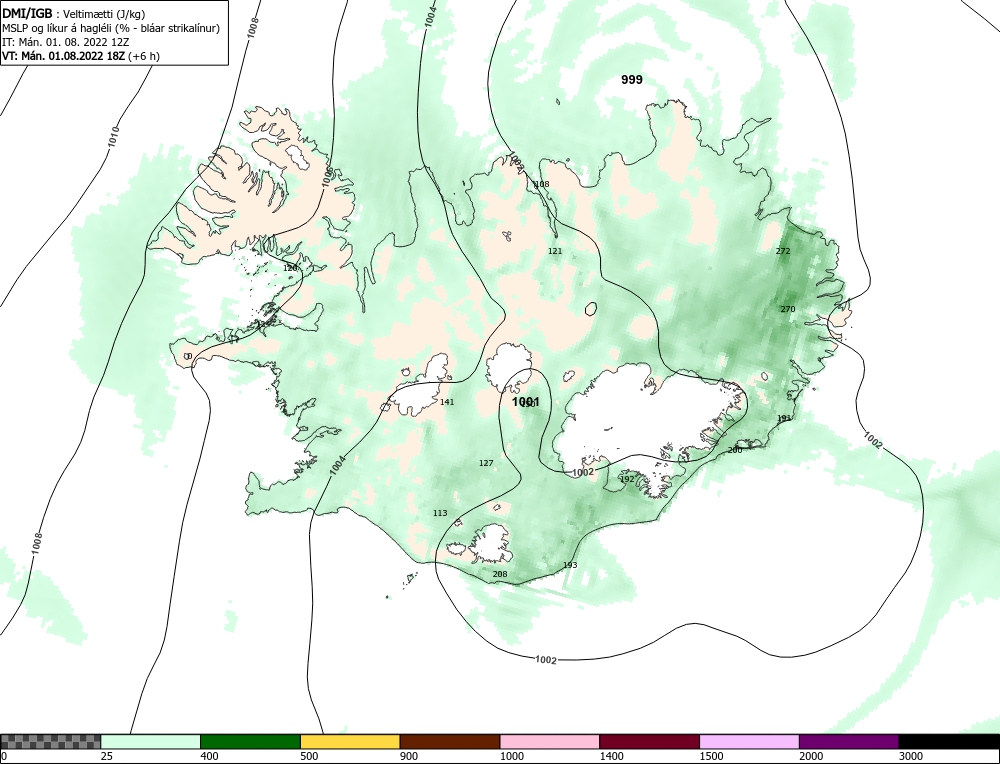
Task: Click the '108' value near the north coast
Action: point(541,184)
